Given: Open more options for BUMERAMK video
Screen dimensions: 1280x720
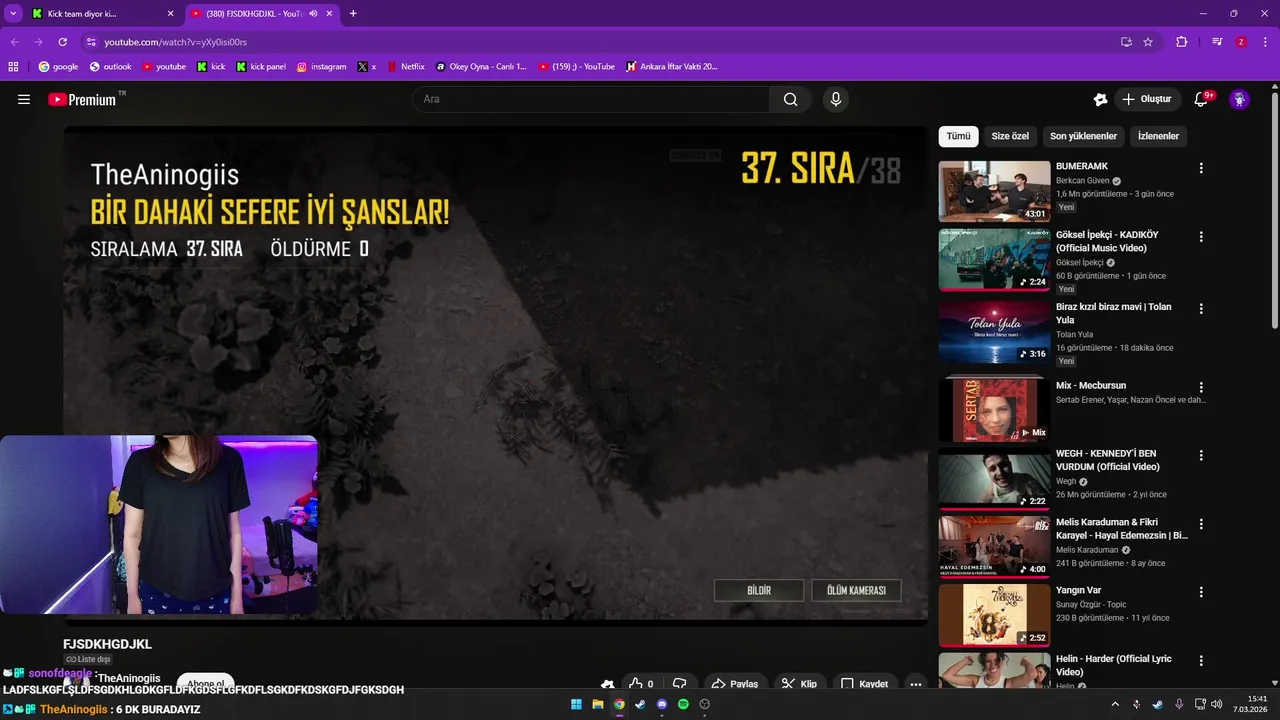Looking at the screenshot, I should [x=1201, y=168].
